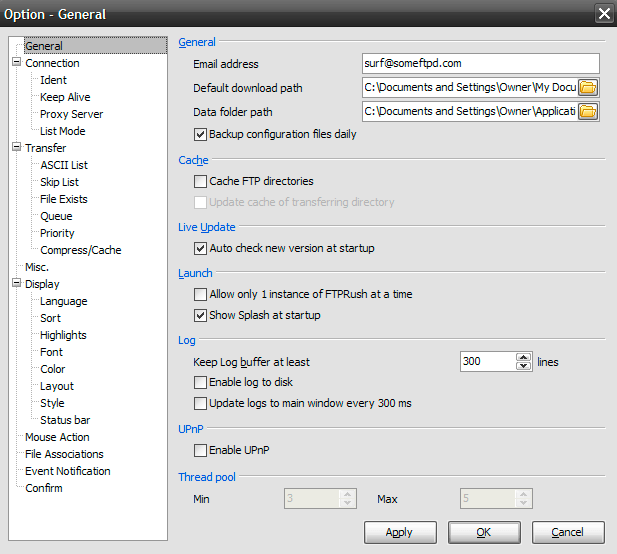Select Status bar settings

coord(65,420)
